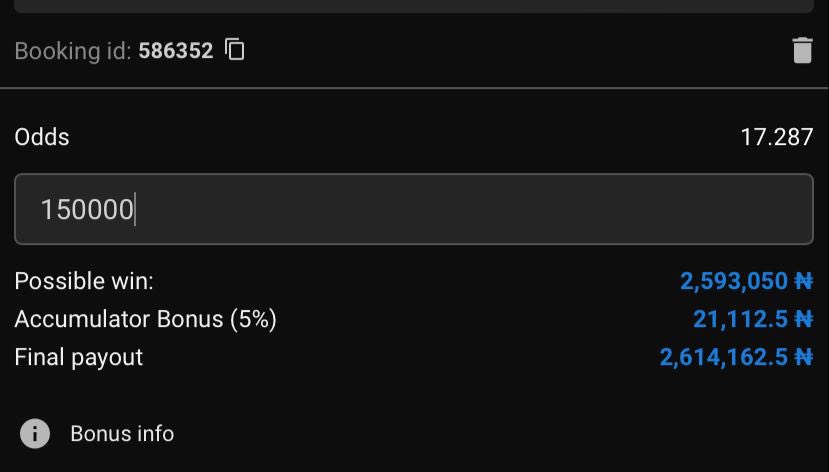Select the bonus amount 21,112.5
Viewport: 829px width, 472px height.
[x=740, y=319]
